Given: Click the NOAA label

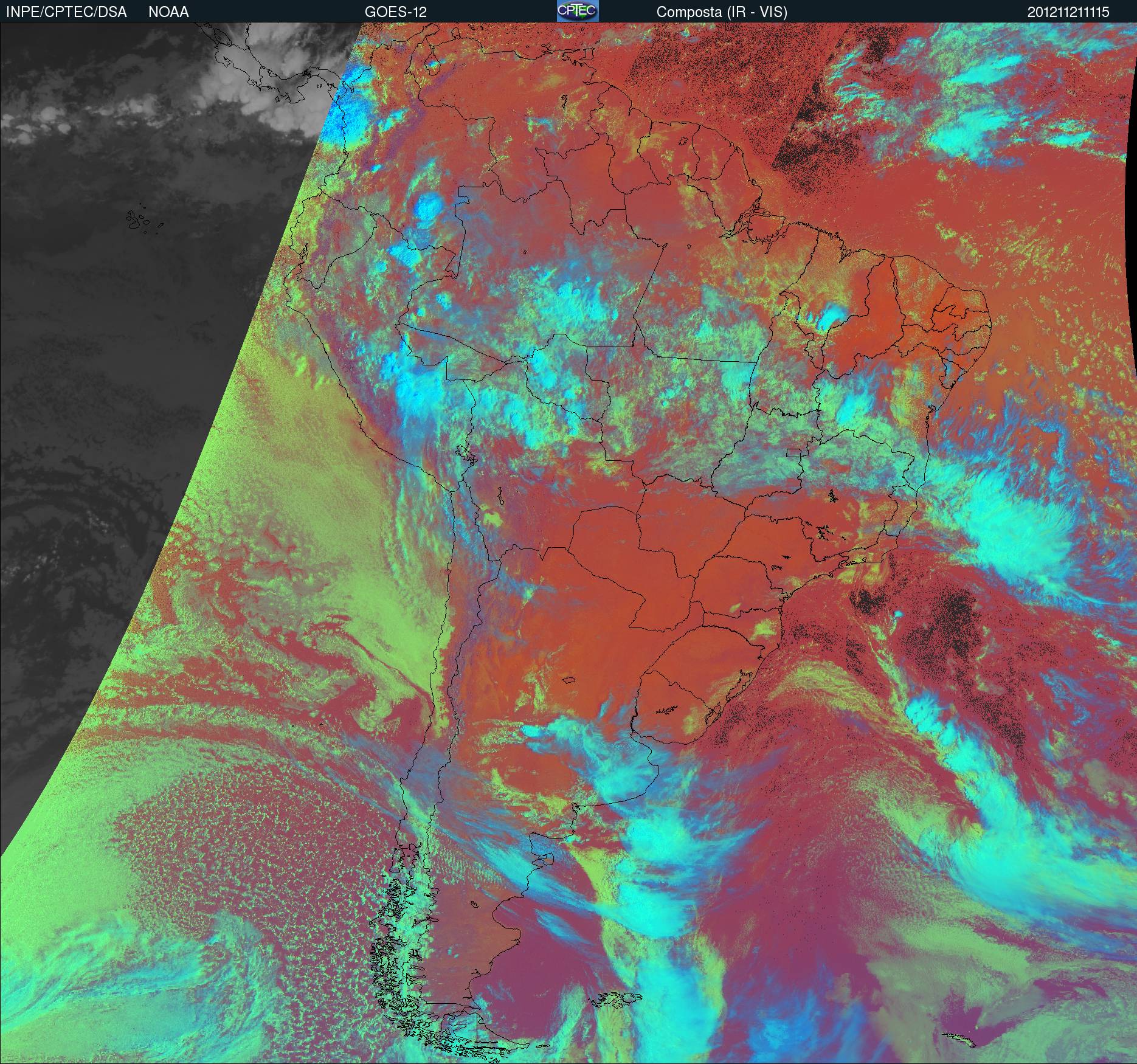Looking at the screenshot, I should (168, 12).
